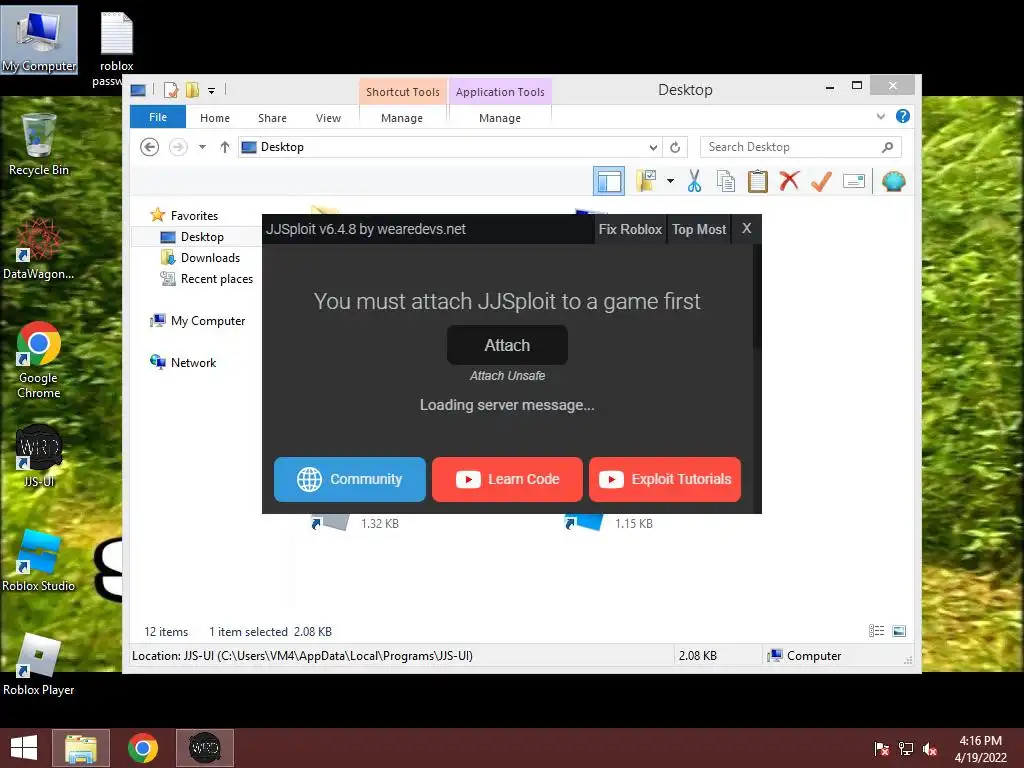
Task: Toggle Top Most in JJSploit
Action: 699,229
